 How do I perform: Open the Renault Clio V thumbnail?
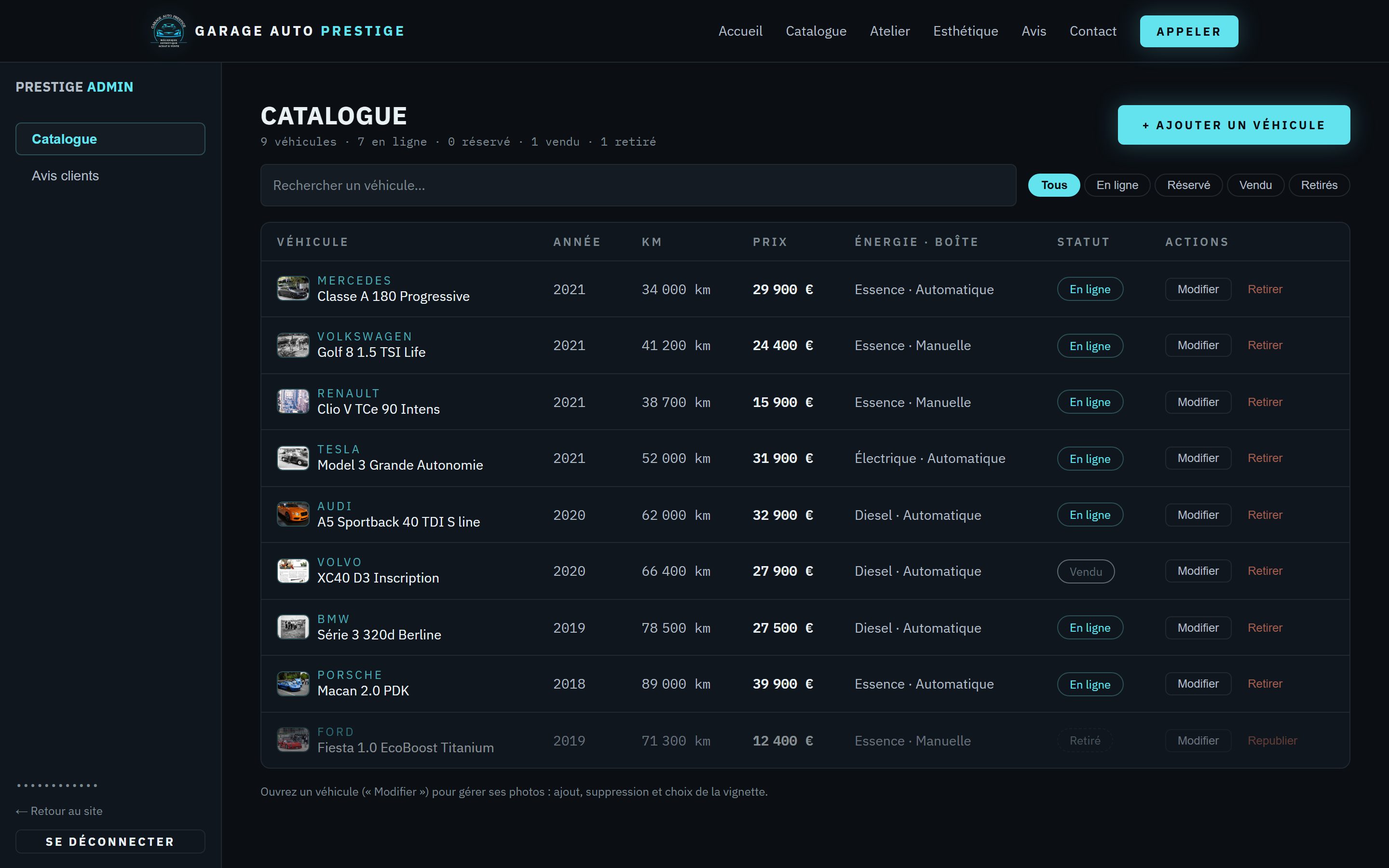pyautogui.click(x=293, y=402)
